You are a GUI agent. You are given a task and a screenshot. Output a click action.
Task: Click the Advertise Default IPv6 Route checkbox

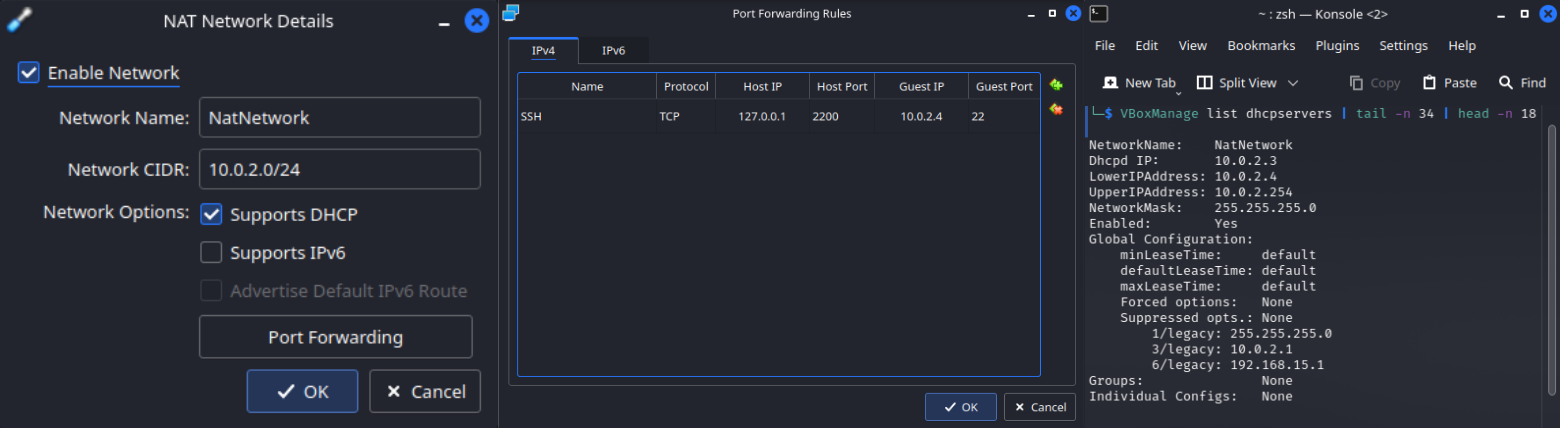point(211,291)
